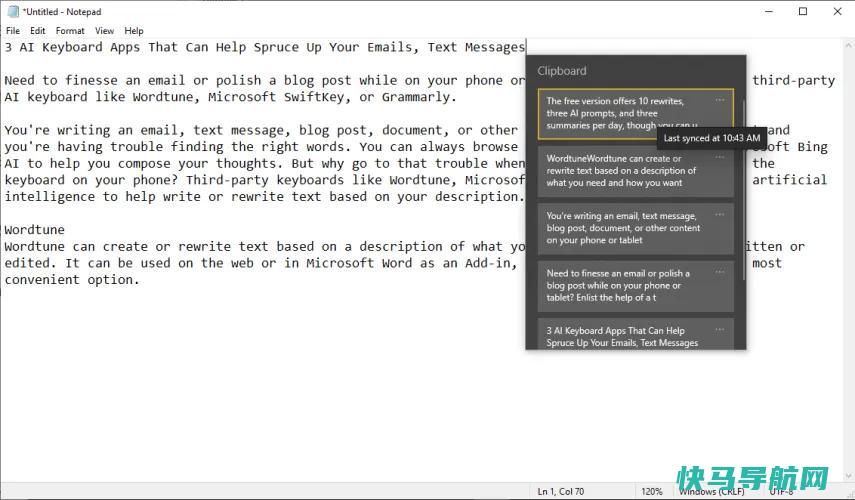855x500 pixels.
Task: Open the ellipsis menu on 'Need to finesse' clipboard item
Action: click(x=720, y=272)
